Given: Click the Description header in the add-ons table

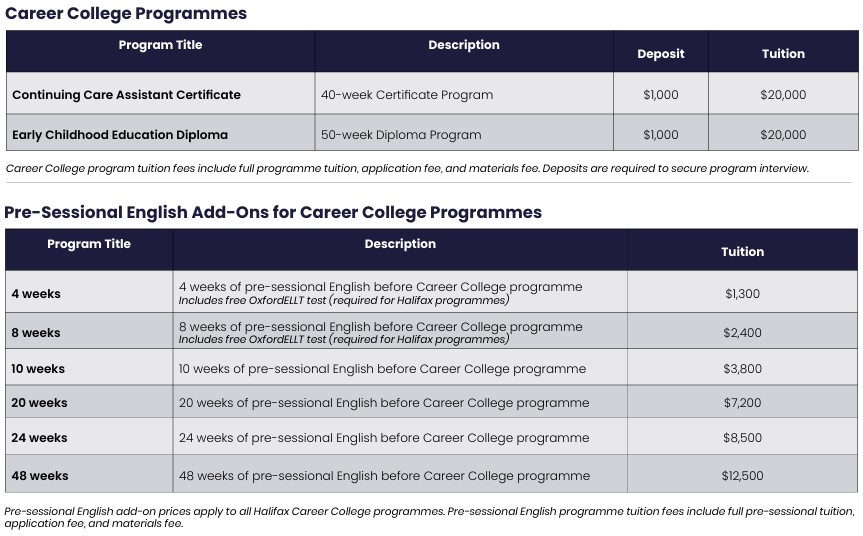Looking at the screenshot, I should point(400,244).
